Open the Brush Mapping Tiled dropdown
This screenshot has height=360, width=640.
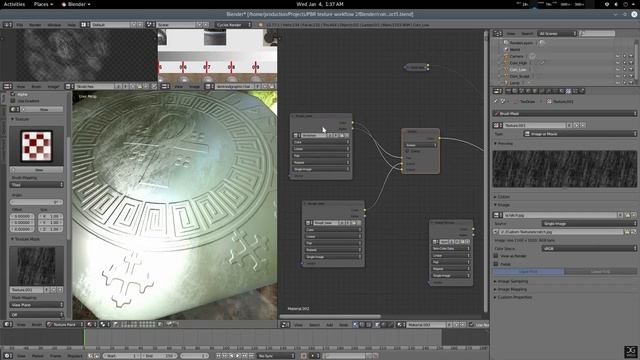(x=36, y=185)
